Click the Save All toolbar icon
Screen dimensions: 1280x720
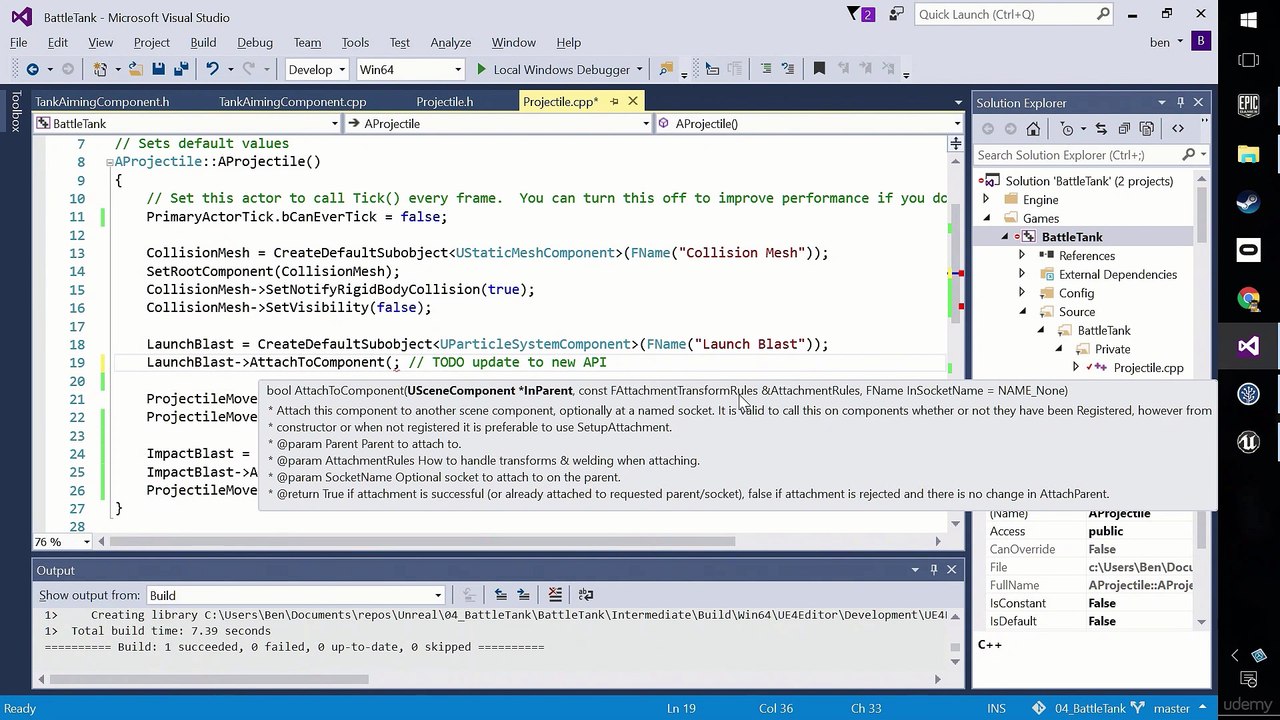pos(181,69)
